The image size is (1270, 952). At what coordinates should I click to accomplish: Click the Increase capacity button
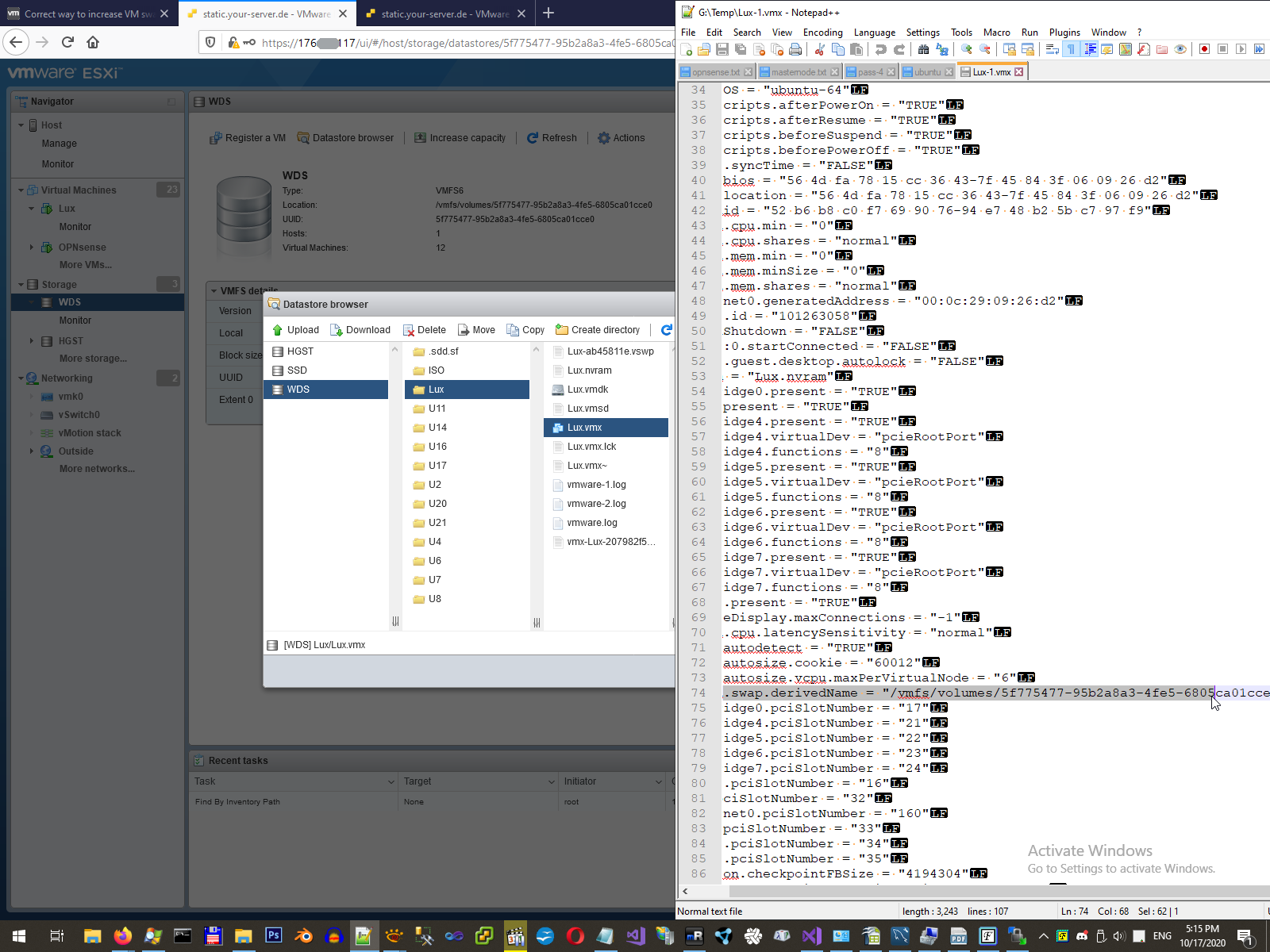(460, 138)
